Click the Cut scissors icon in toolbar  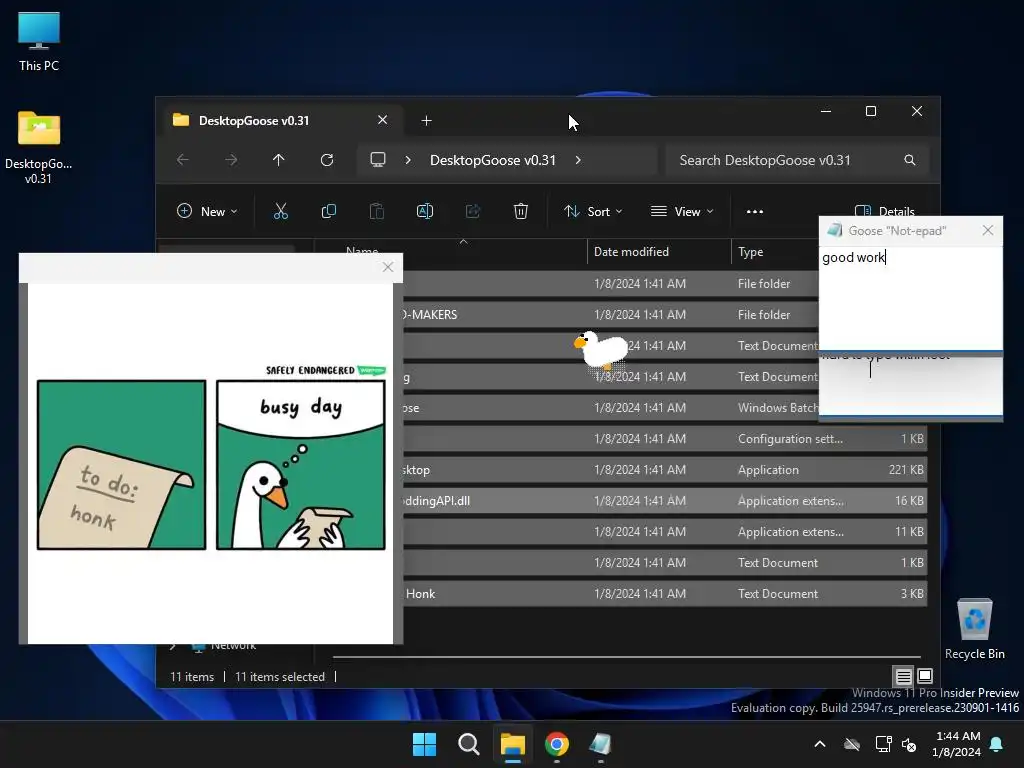281,211
